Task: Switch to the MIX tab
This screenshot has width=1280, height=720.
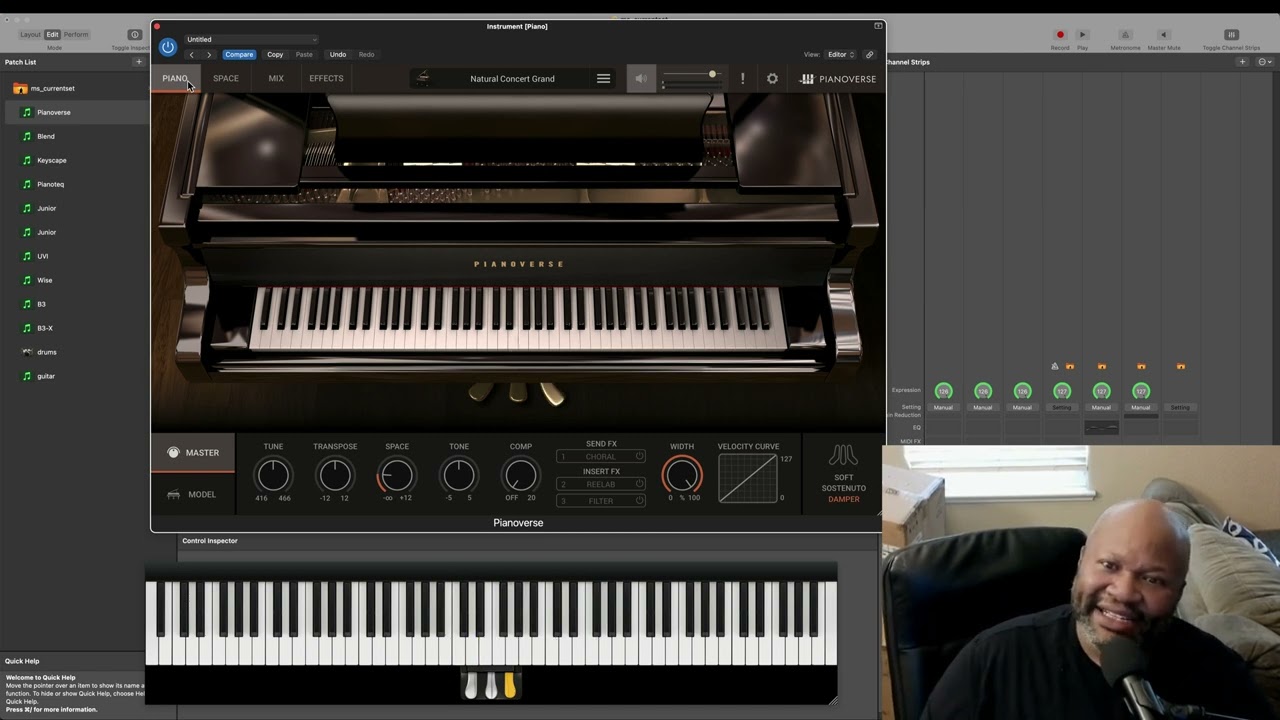Action: pos(276,78)
